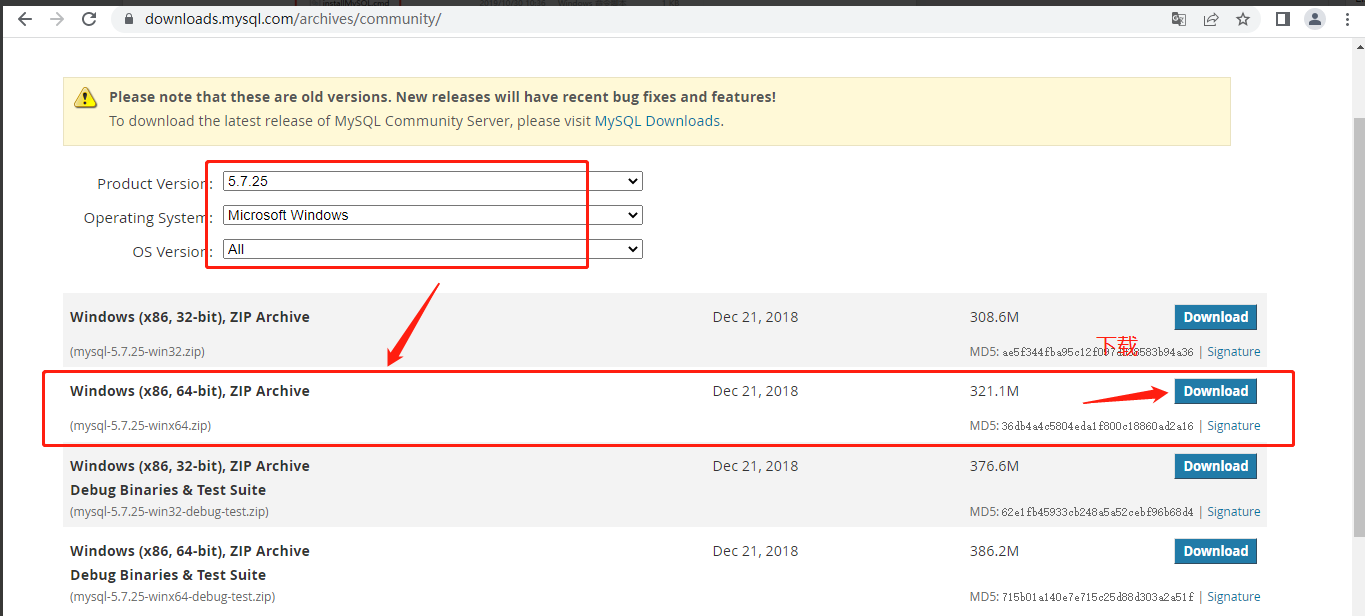Open the browser side panel
1365x616 pixels.
pos(1283,19)
